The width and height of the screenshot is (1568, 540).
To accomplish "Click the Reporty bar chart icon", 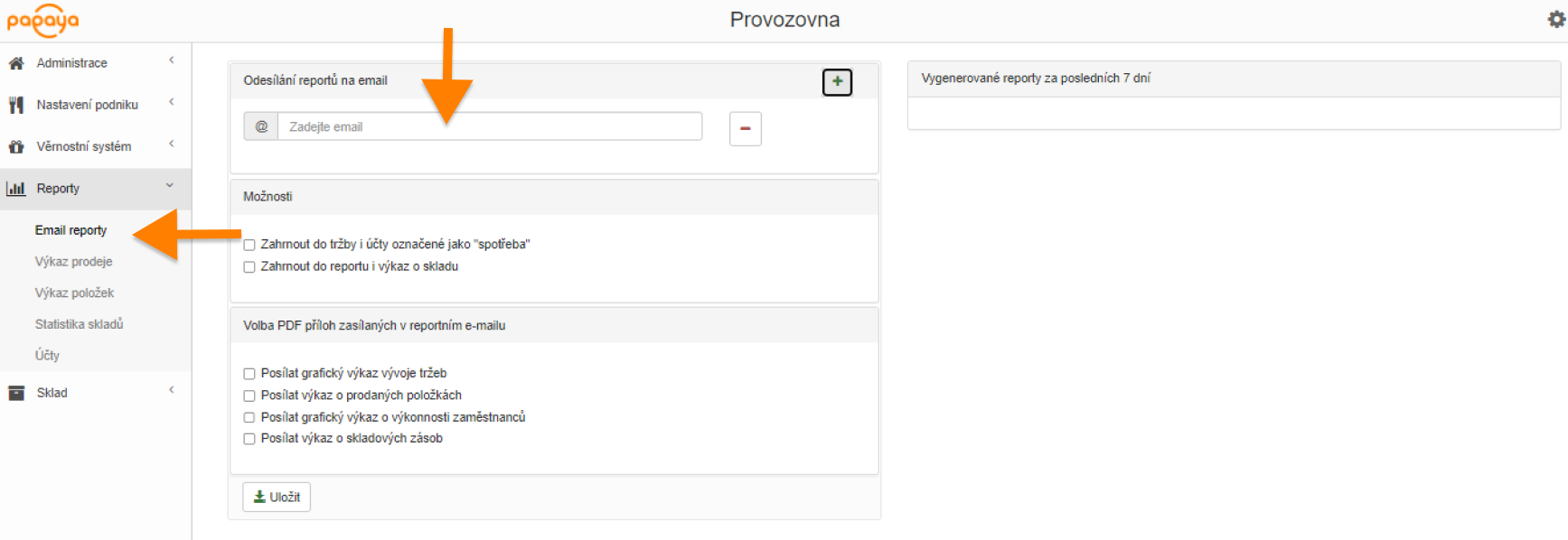I will click(x=16, y=189).
